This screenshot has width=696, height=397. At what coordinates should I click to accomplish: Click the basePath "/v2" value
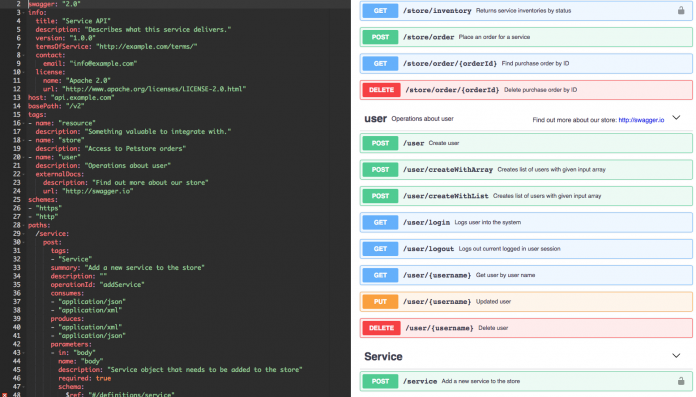pos(75,106)
